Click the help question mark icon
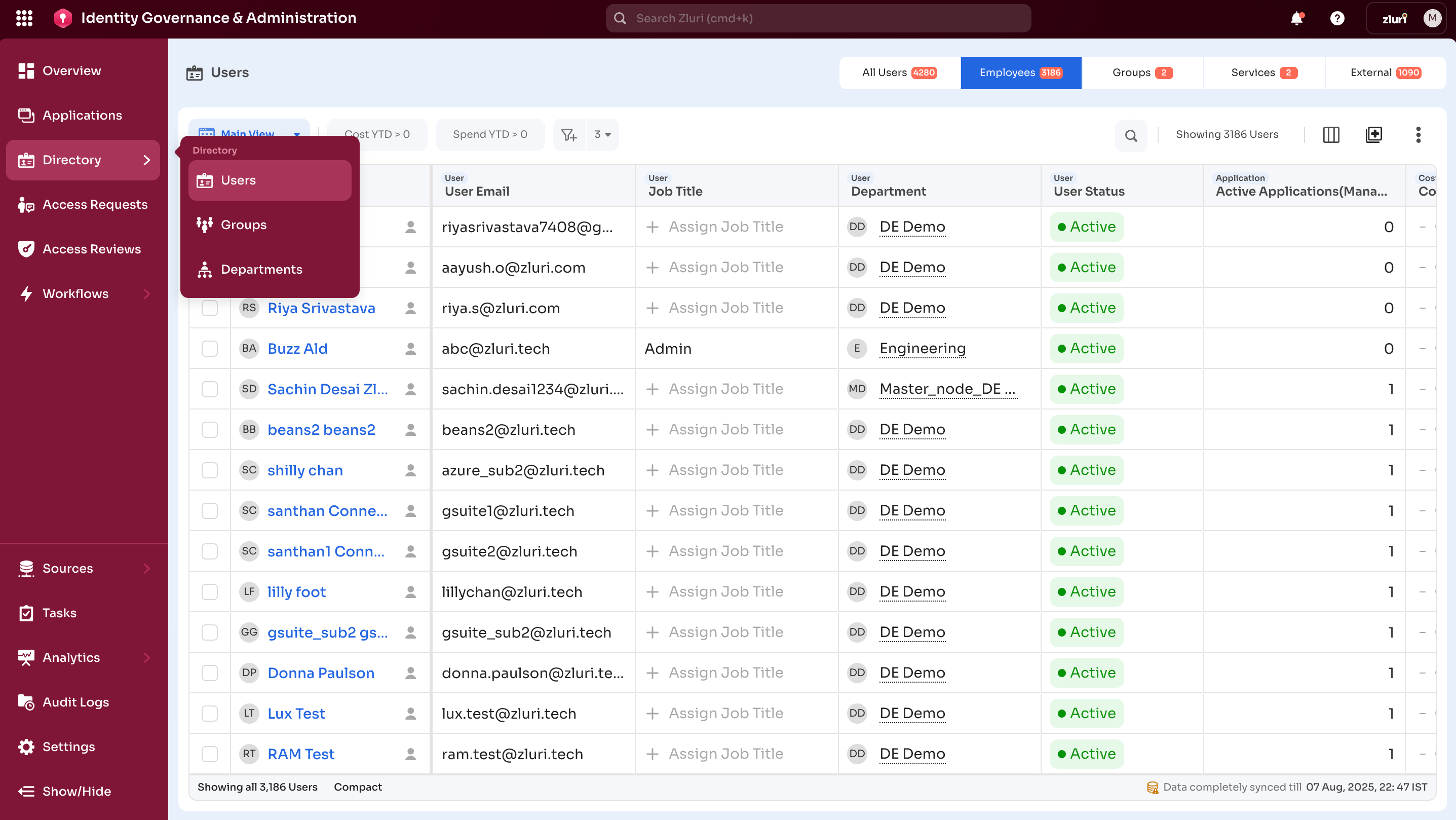Screen dimensions: 1456x820 click(x=1337, y=18)
